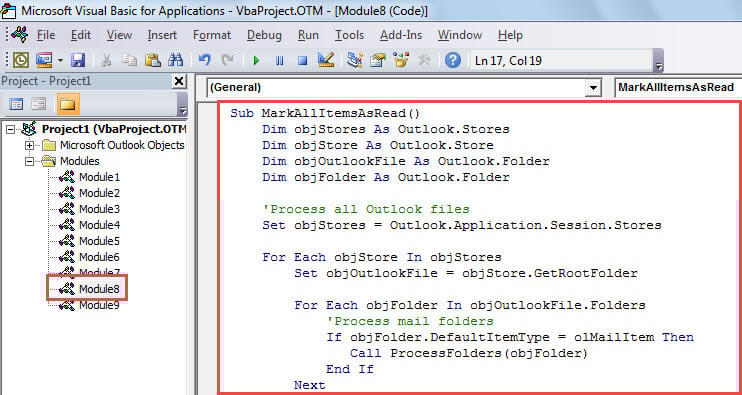Expand the Microsoft Outlook Objects folder
The width and height of the screenshot is (742, 395).
30,145
